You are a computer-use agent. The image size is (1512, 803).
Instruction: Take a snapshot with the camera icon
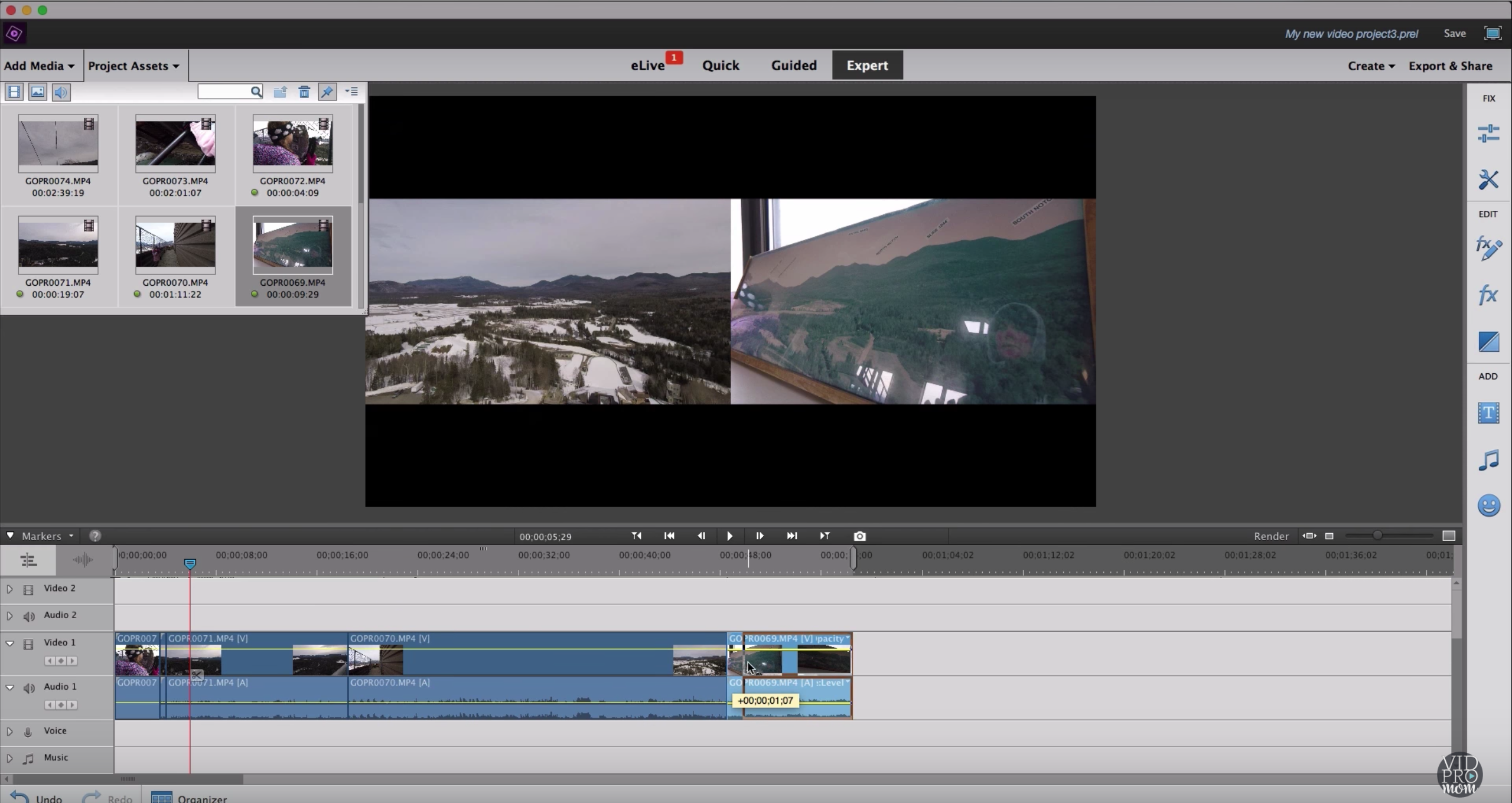tap(859, 536)
